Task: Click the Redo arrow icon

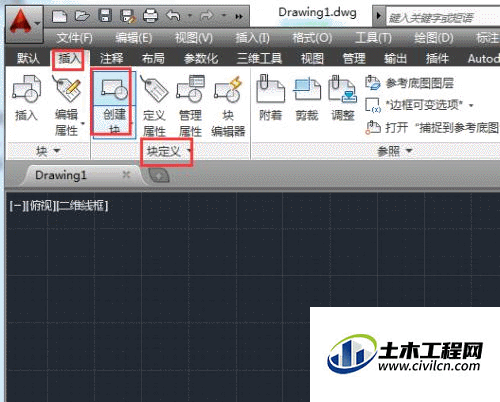Action: tap(207, 16)
